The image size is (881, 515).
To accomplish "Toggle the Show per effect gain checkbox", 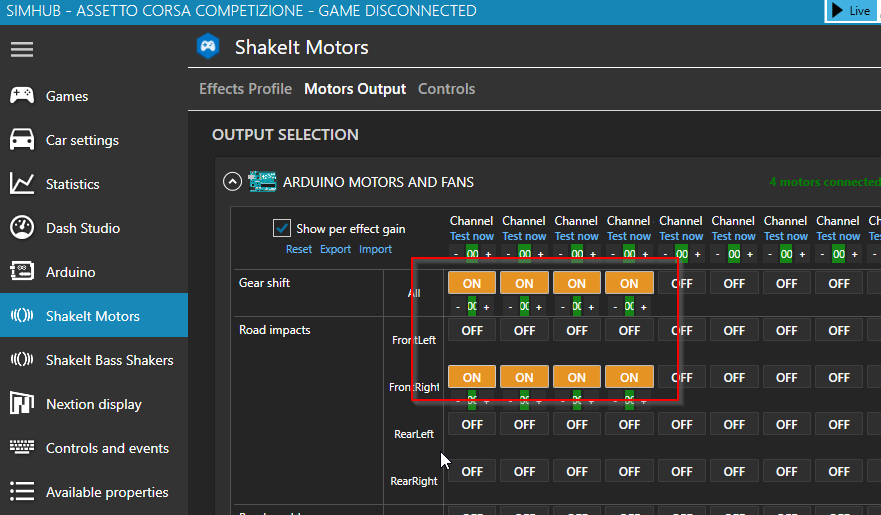I will pos(281,229).
